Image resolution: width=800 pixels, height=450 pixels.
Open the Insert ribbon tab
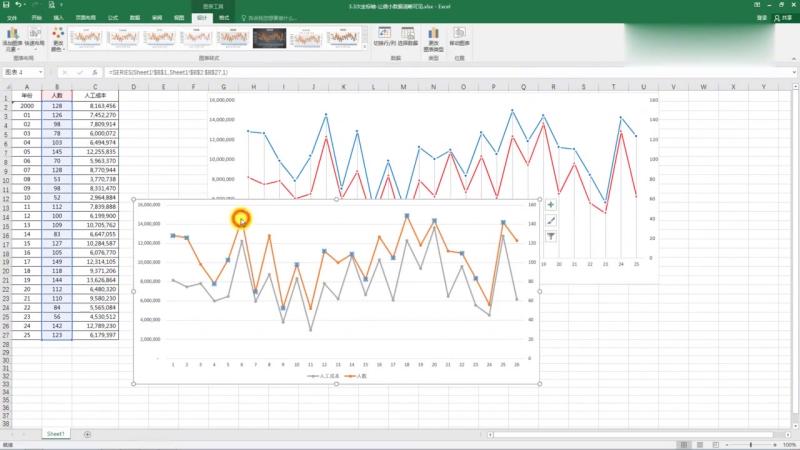pos(58,18)
